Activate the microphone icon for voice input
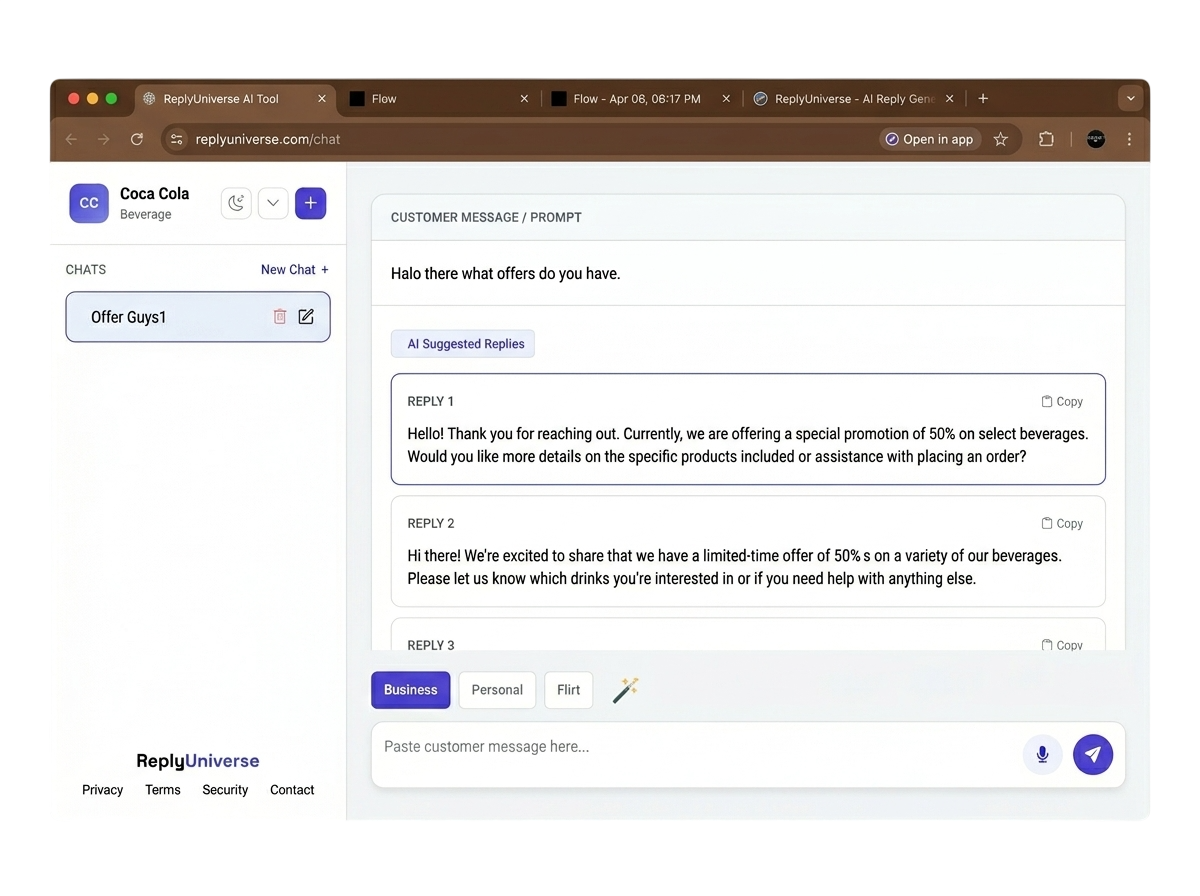The image size is (1200, 896). [1042, 754]
